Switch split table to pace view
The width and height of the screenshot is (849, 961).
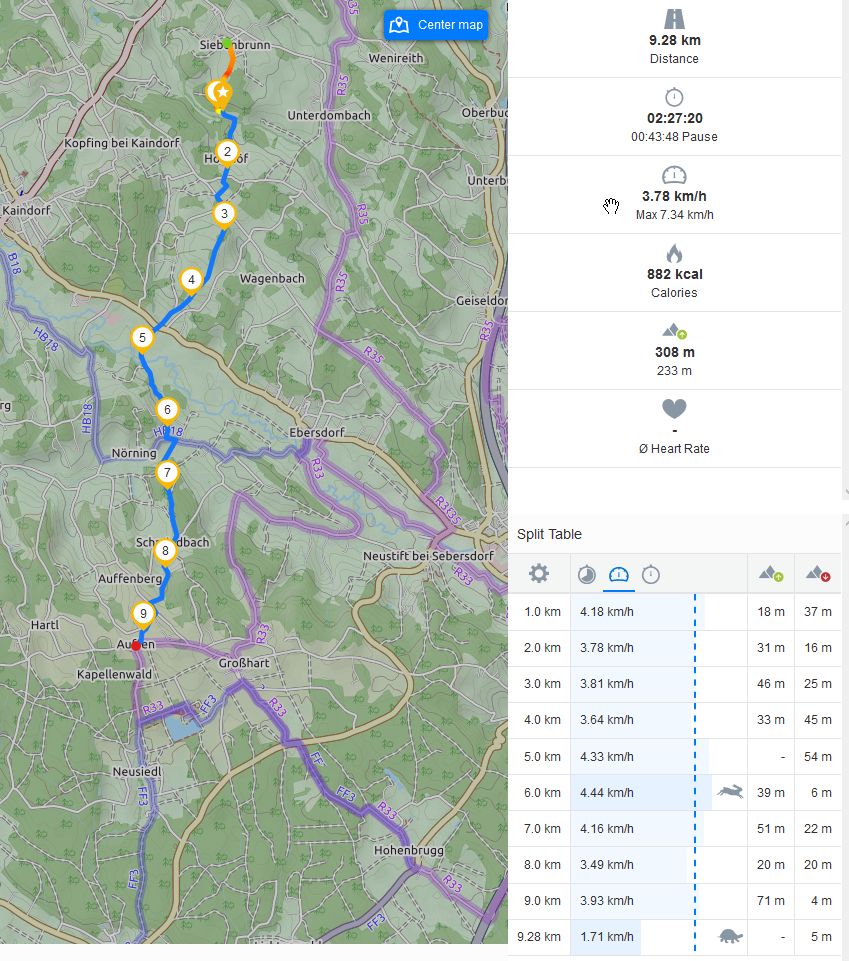587,573
